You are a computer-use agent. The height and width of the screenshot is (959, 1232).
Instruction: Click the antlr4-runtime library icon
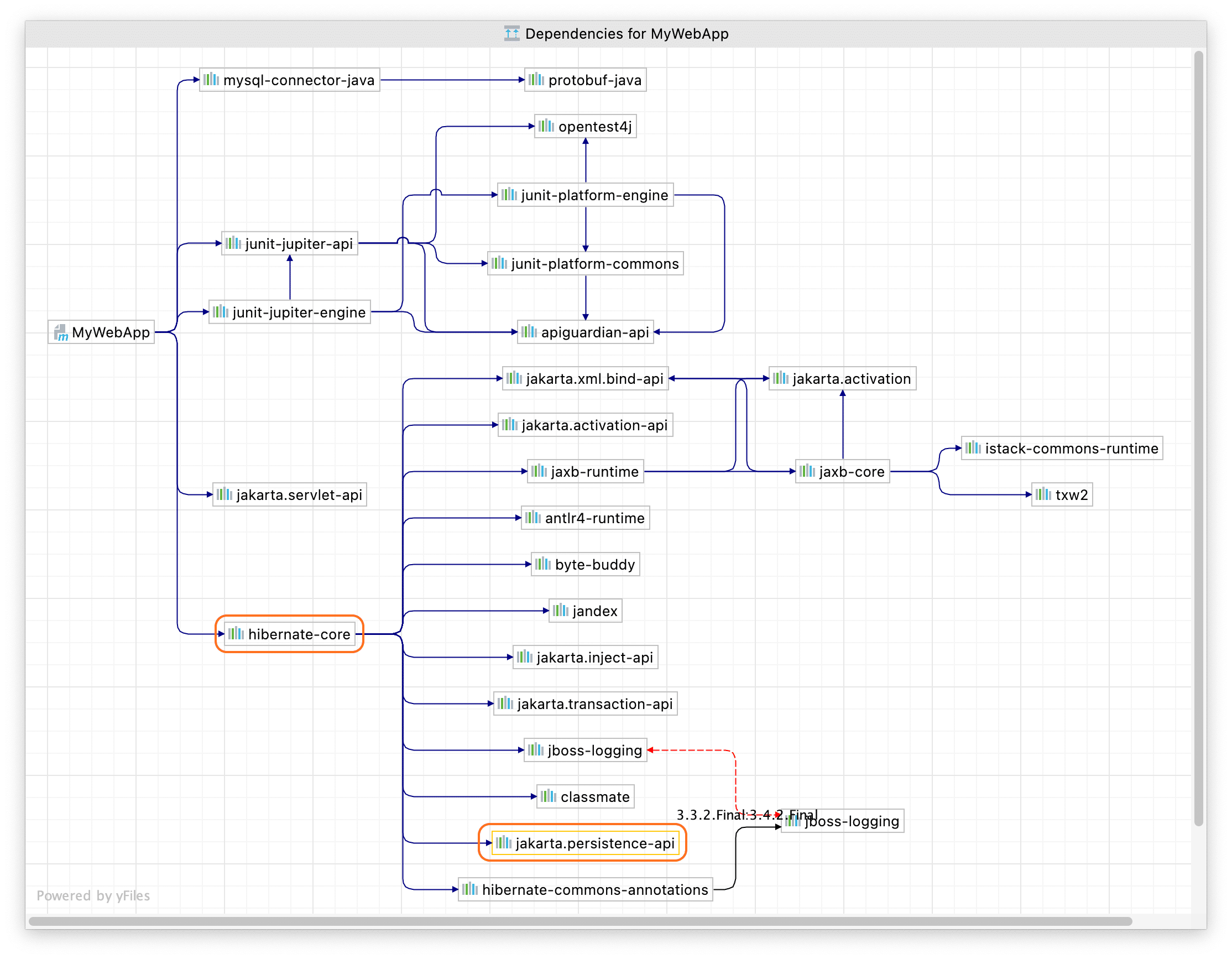click(533, 518)
